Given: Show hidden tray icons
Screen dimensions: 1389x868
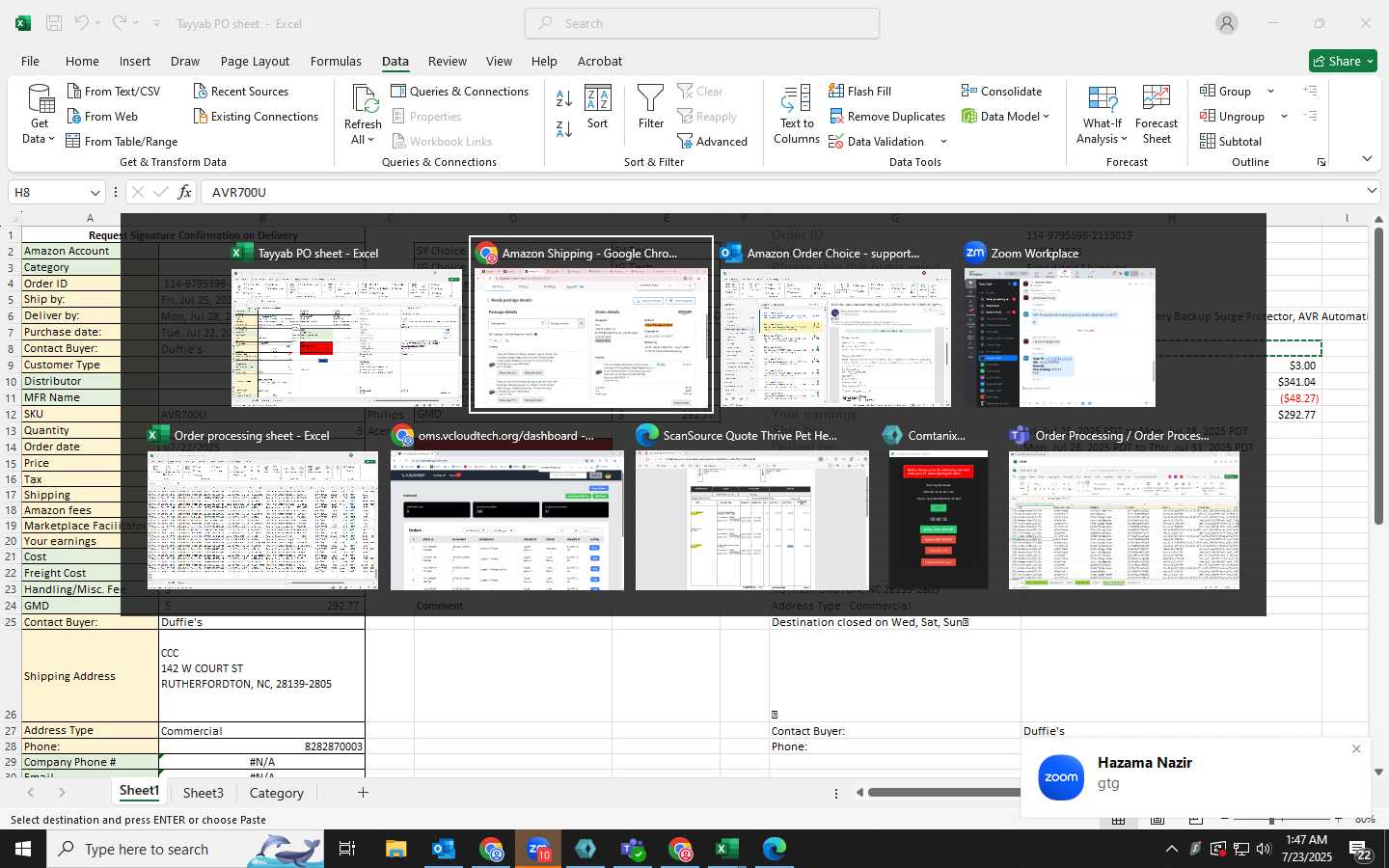Looking at the screenshot, I should point(1172,849).
